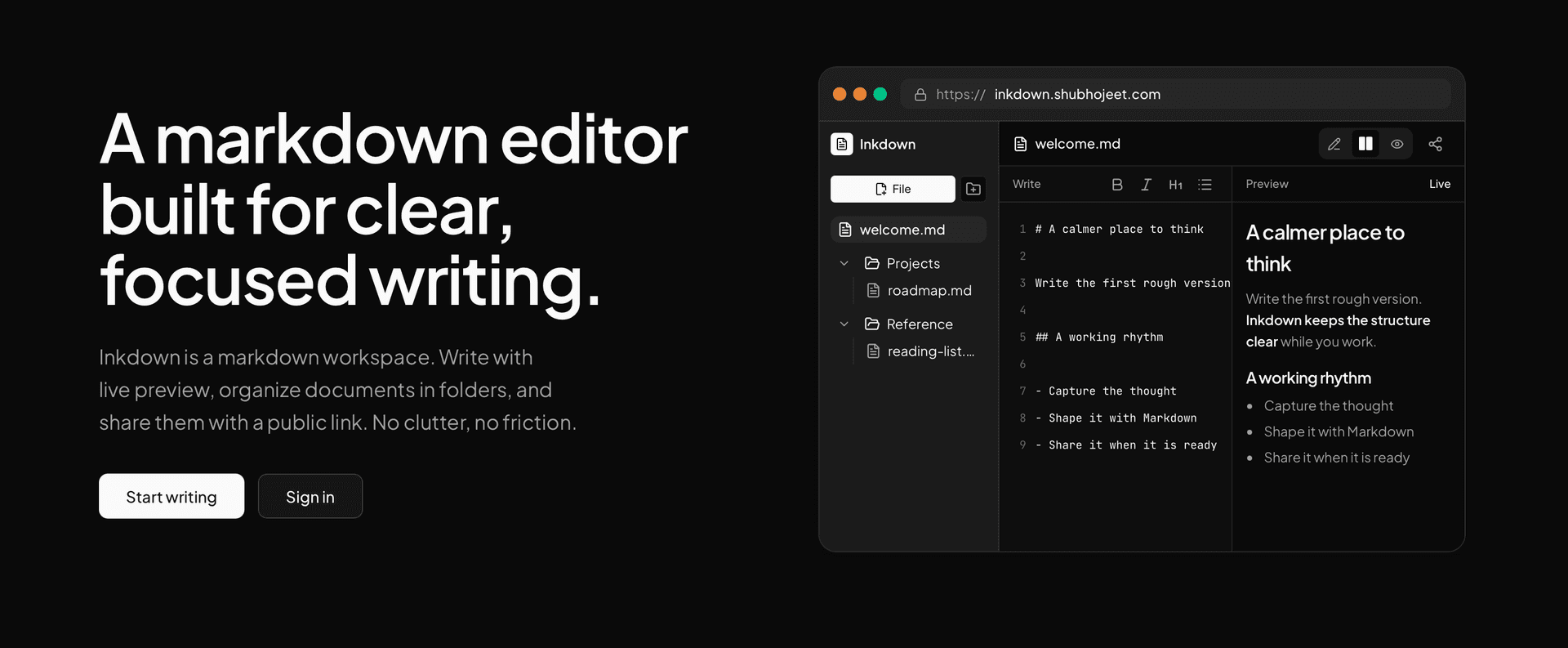1568x648 pixels.
Task: Toggle bold formatting
Action: click(1117, 185)
